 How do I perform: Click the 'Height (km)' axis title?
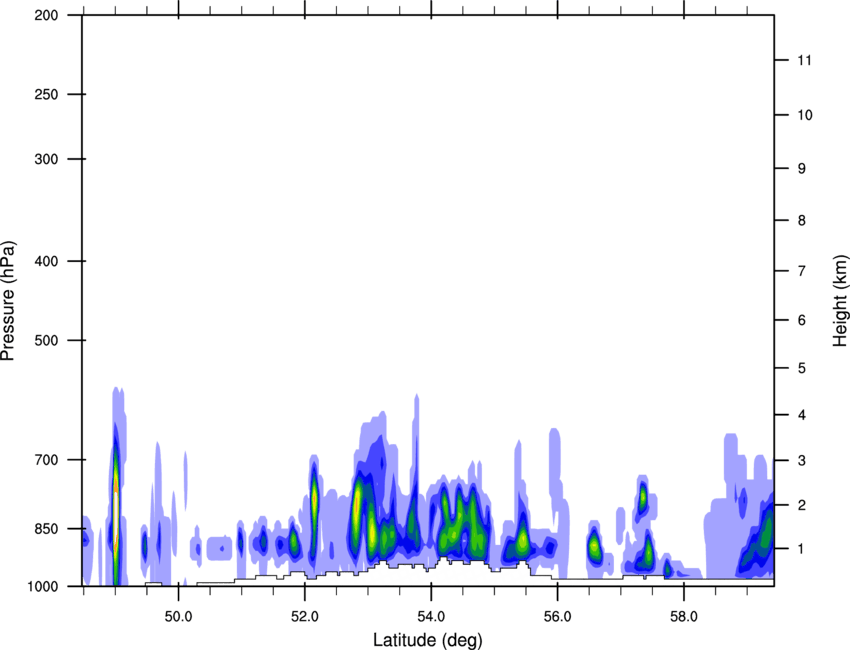click(x=840, y=300)
